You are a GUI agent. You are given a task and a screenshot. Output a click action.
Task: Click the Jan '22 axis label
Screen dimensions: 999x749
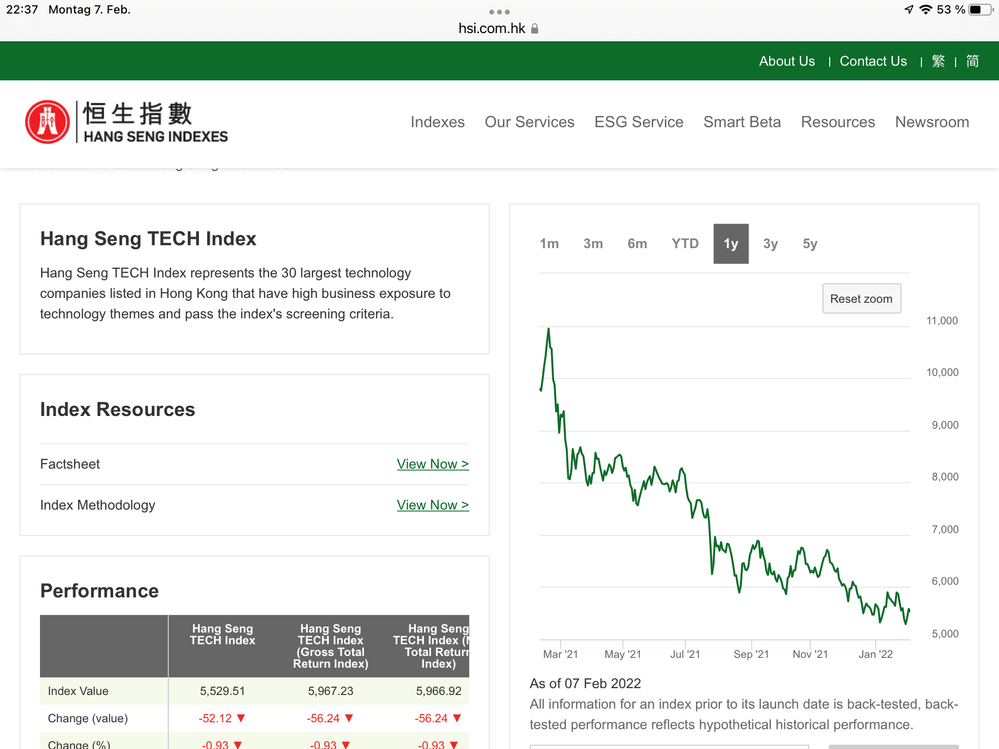(x=875, y=654)
